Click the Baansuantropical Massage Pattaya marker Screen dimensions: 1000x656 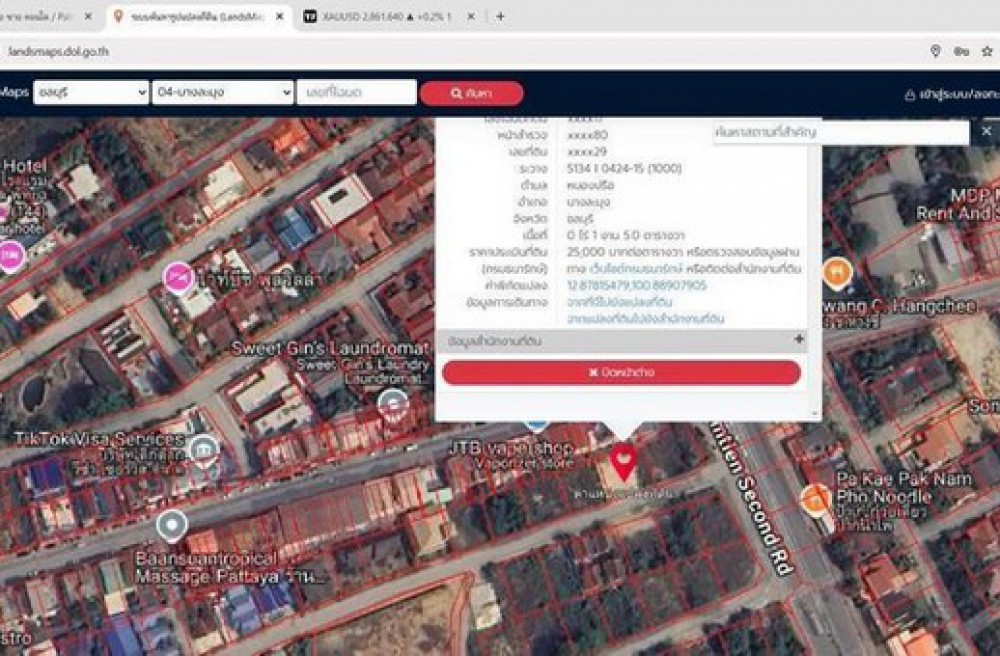172,523
